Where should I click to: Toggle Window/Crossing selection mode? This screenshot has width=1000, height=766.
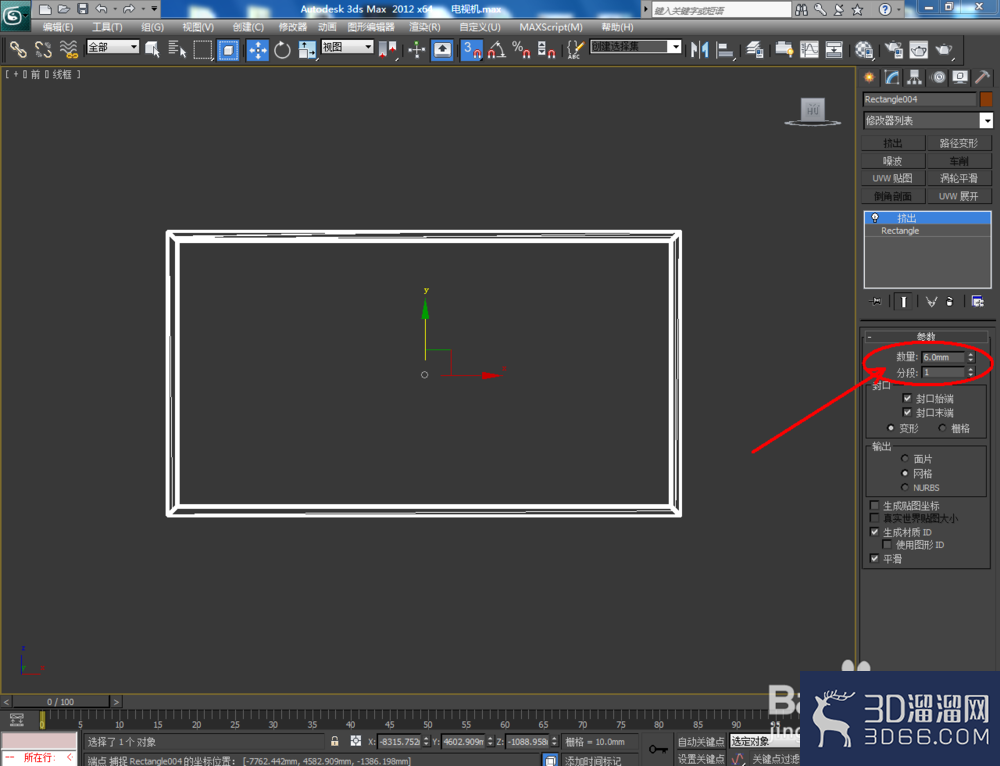click(228, 50)
